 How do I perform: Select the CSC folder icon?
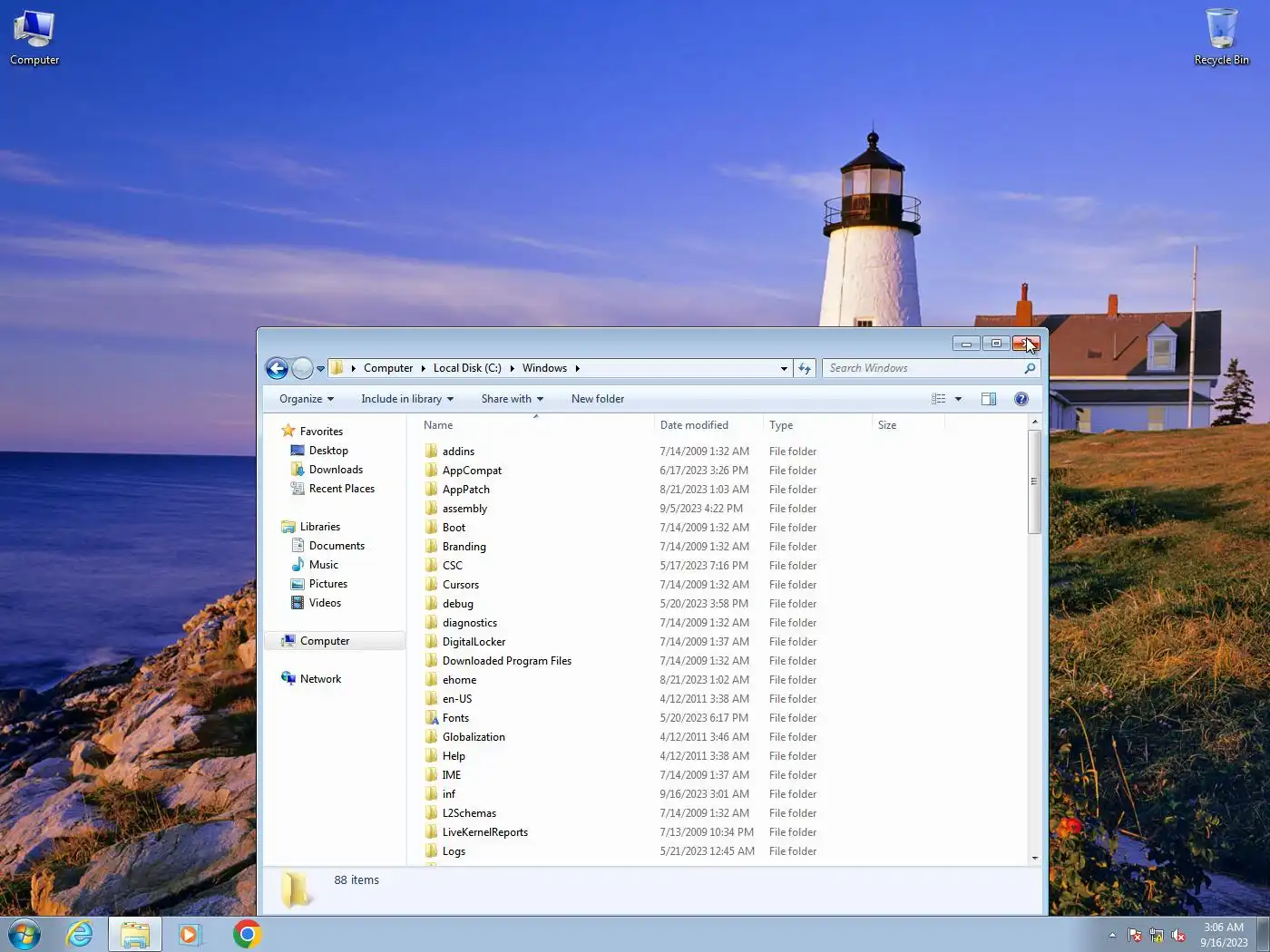(431, 565)
